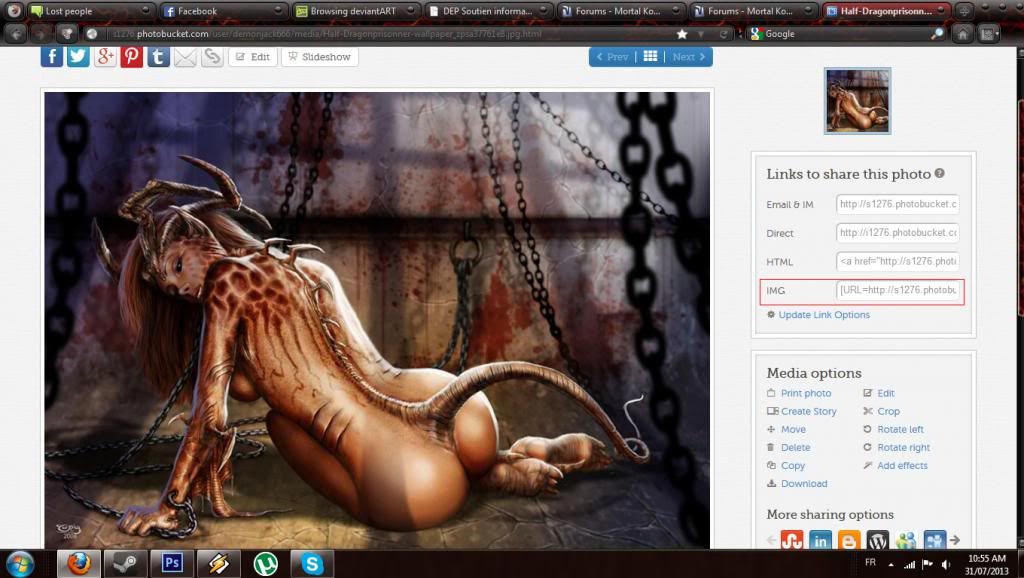Select the HTML code field
The image size is (1024, 578).
[x=897, y=262]
